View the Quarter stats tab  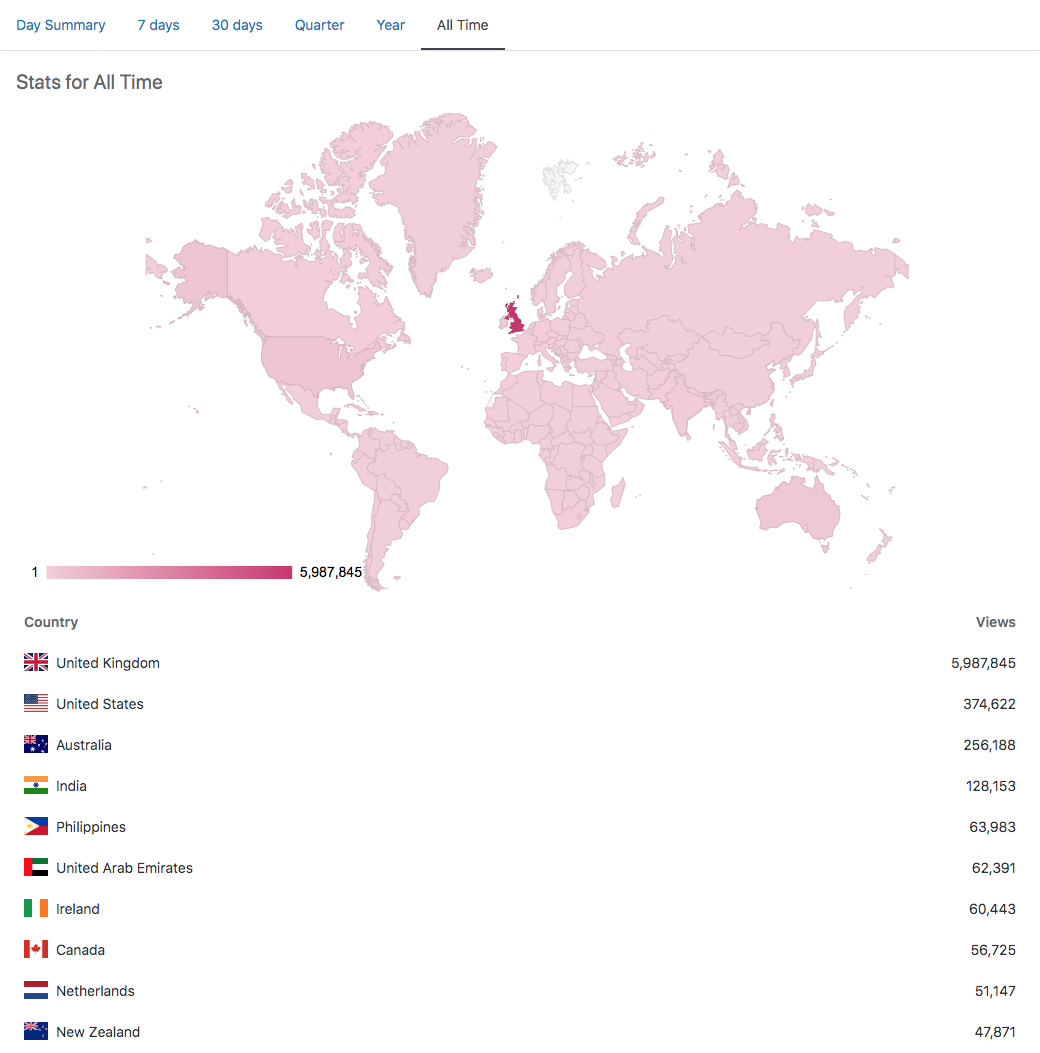[320, 25]
